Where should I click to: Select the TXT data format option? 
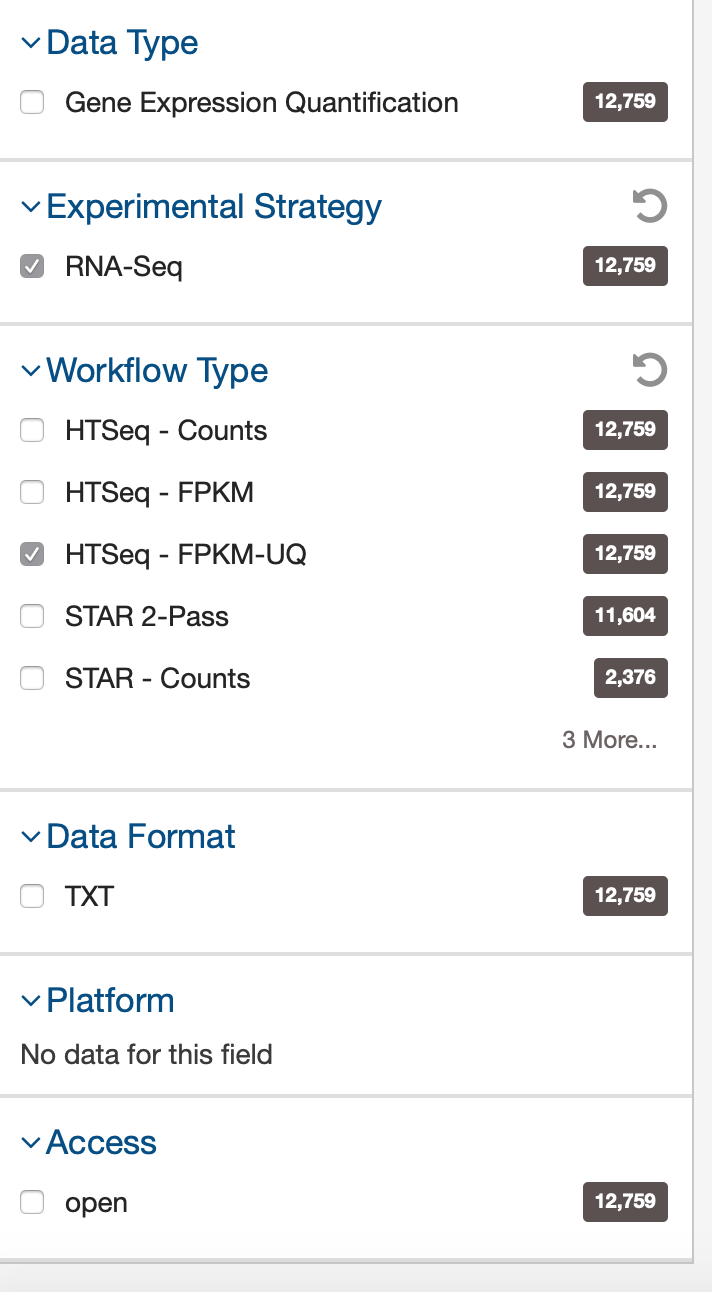(31, 896)
